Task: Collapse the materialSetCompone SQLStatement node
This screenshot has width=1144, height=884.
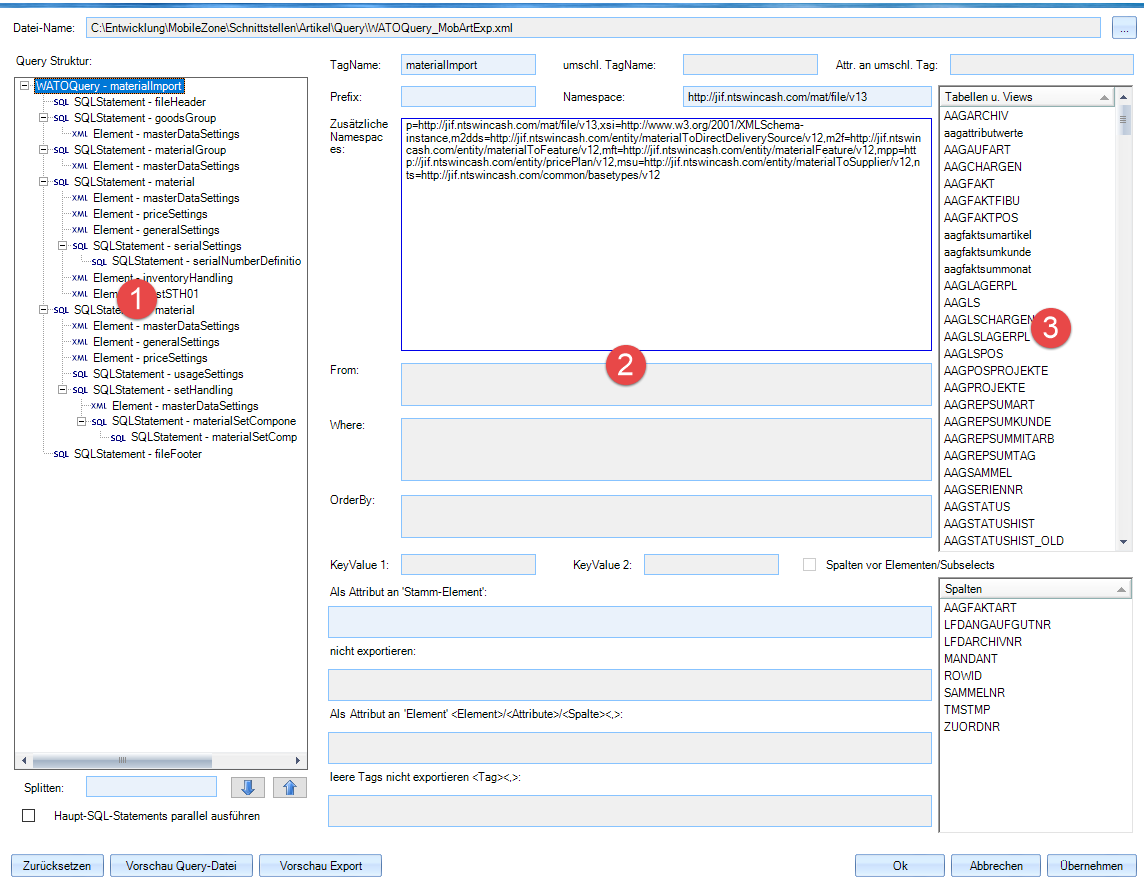Action: 81,422
